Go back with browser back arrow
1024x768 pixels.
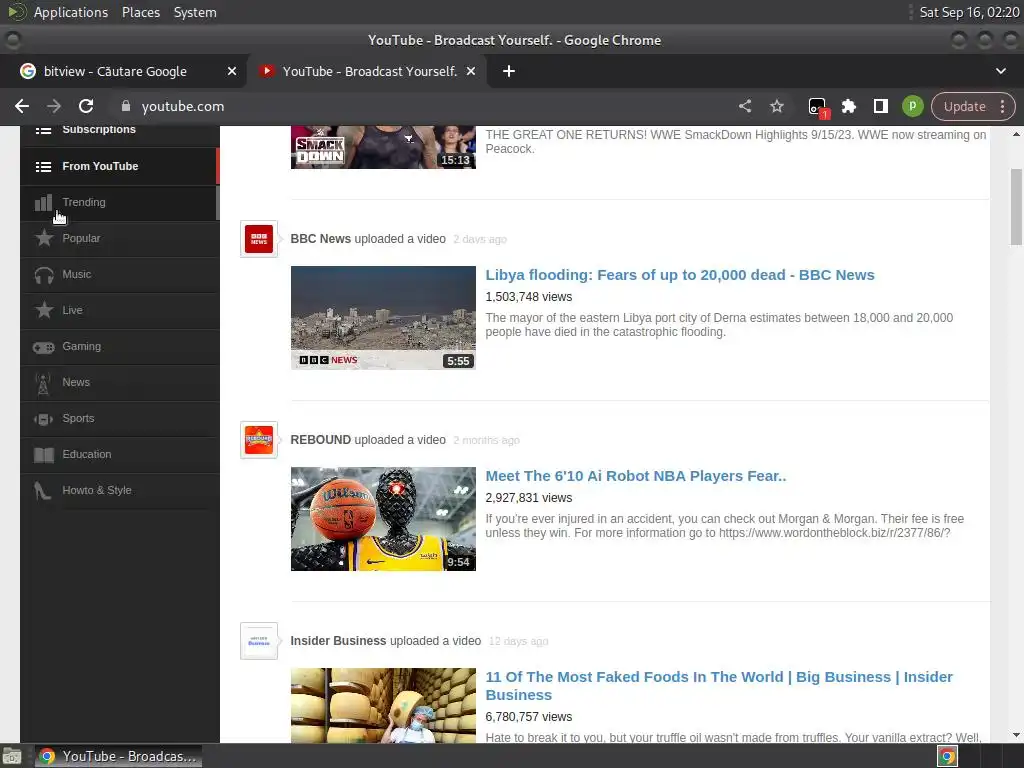click(22, 106)
